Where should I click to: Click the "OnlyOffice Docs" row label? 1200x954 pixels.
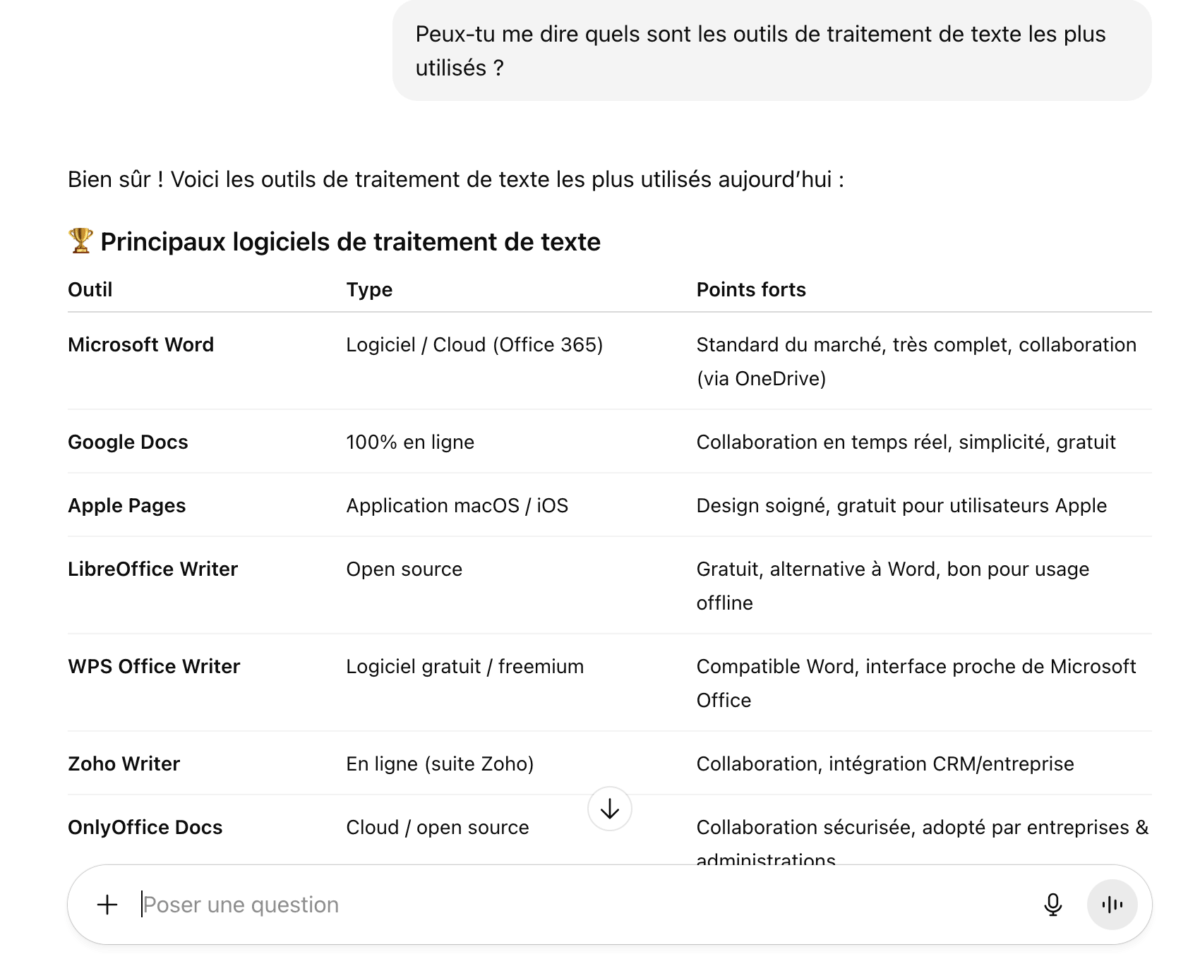(145, 828)
